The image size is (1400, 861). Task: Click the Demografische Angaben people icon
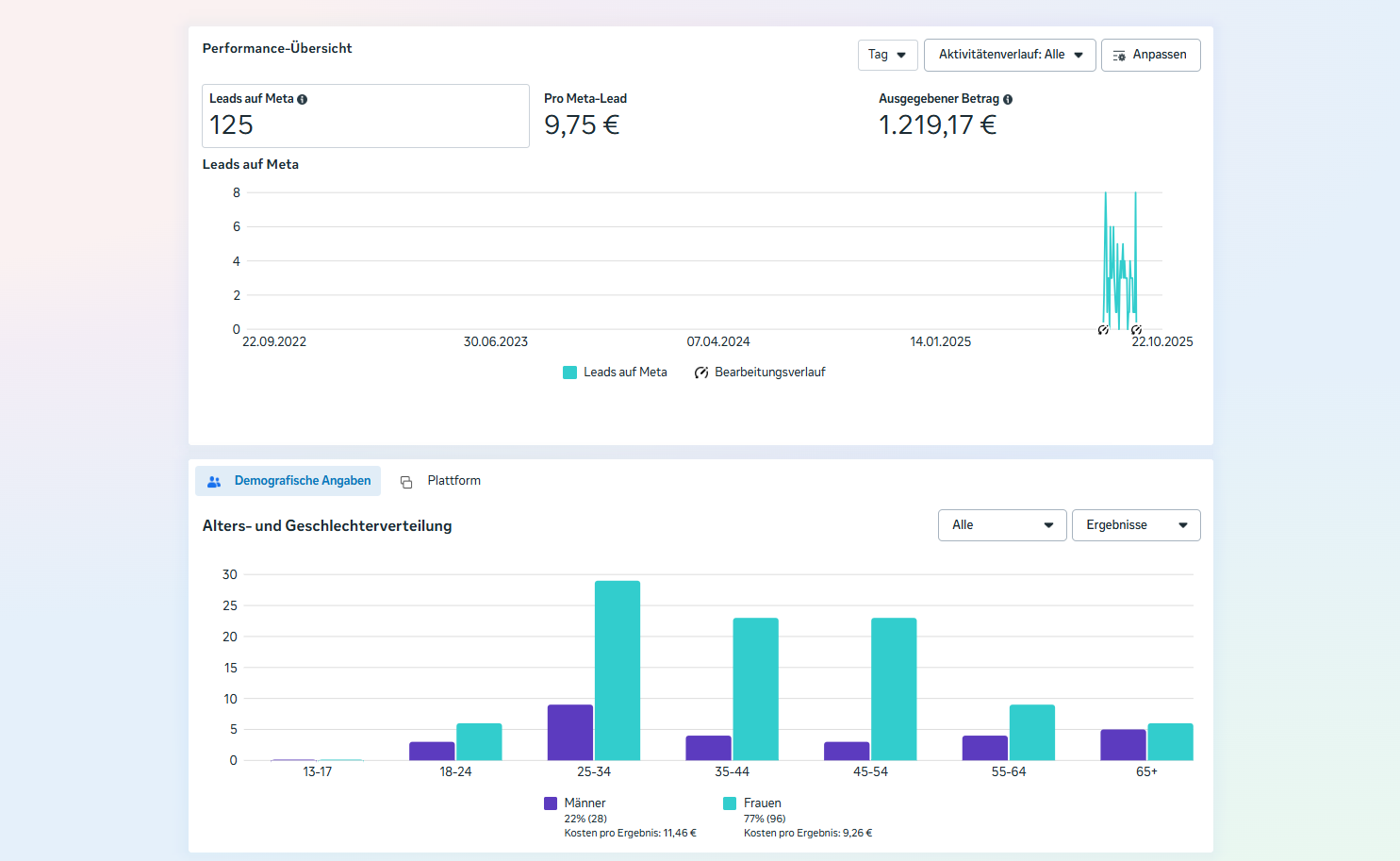click(x=214, y=481)
